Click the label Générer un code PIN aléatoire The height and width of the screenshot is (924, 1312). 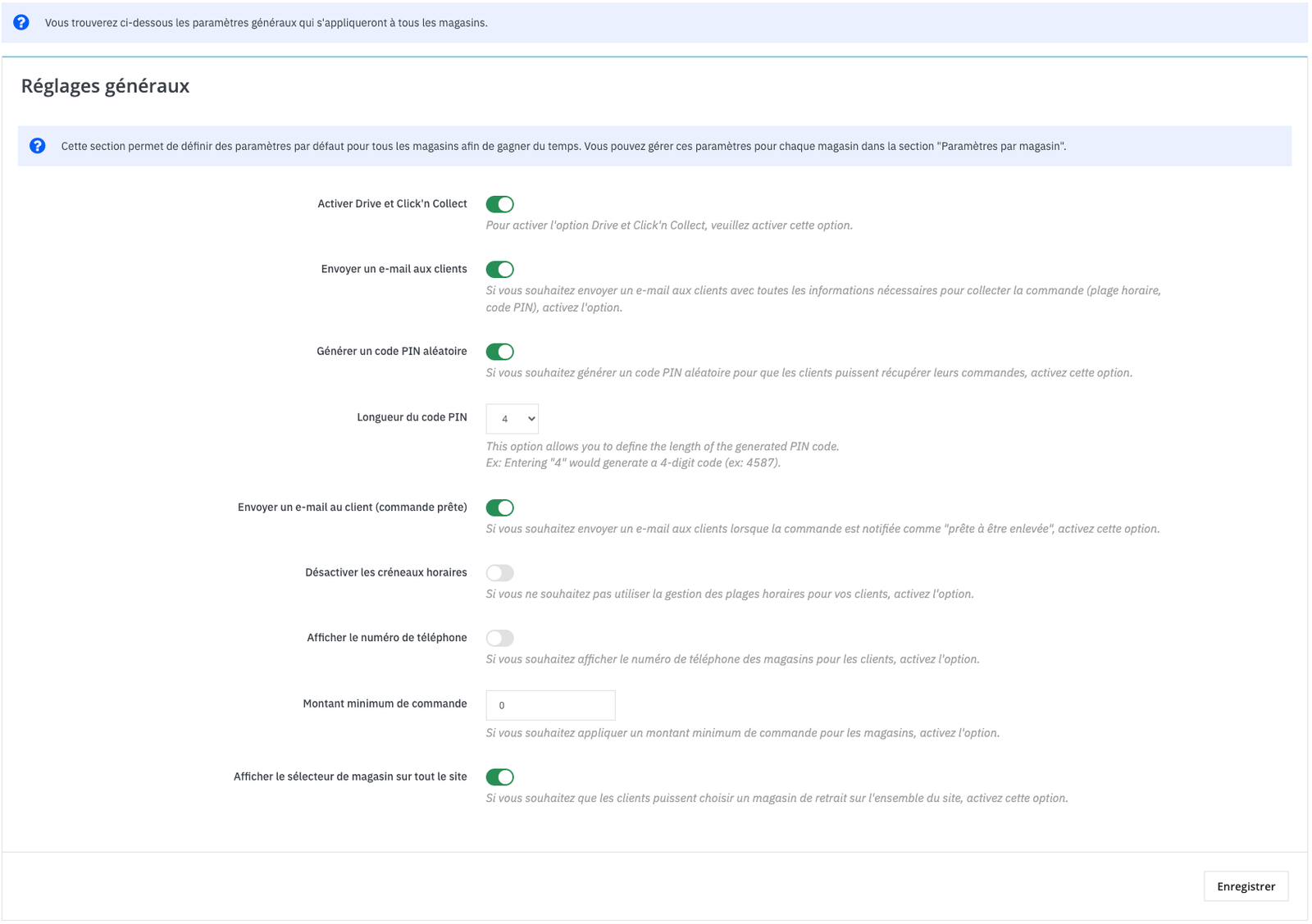pyautogui.click(x=392, y=351)
